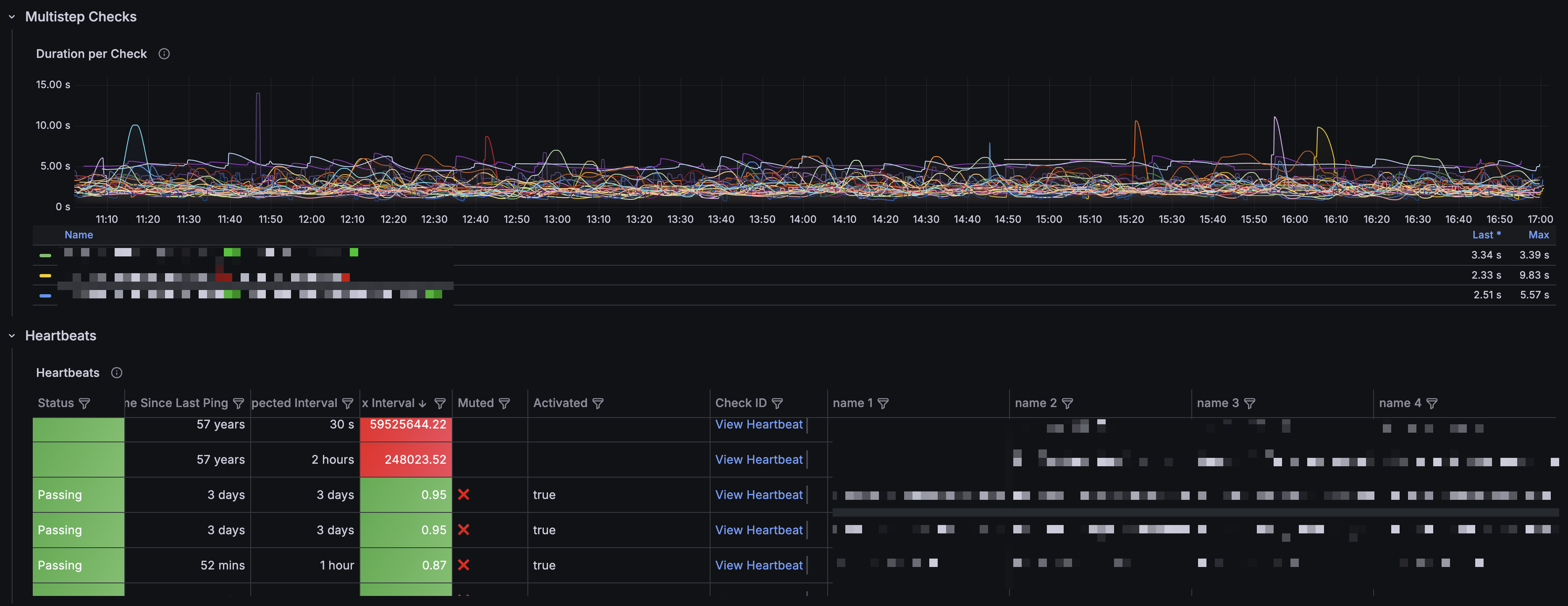This screenshot has width=1568, height=606.
Task: Sort legend by the Last * header
Action: coord(1487,235)
